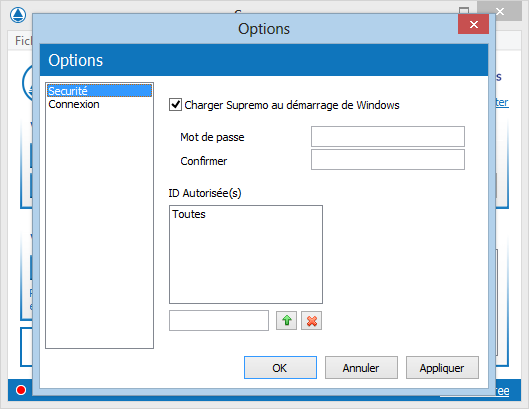
Task: Click the red X remove ID icon
Action: coord(311,321)
